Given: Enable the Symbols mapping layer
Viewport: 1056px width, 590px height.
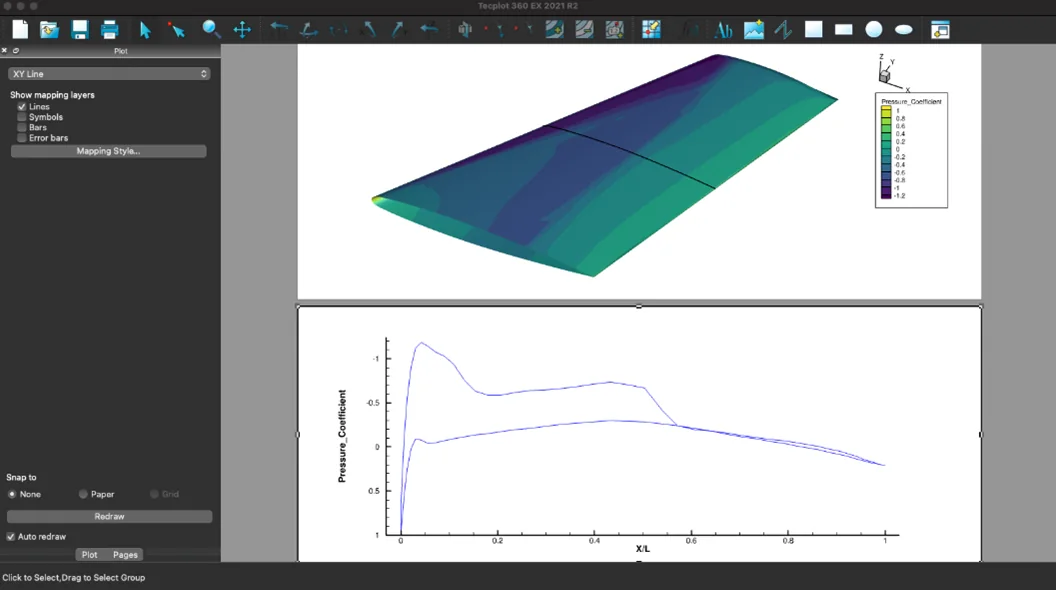Looking at the screenshot, I should [x=22, y=117].
